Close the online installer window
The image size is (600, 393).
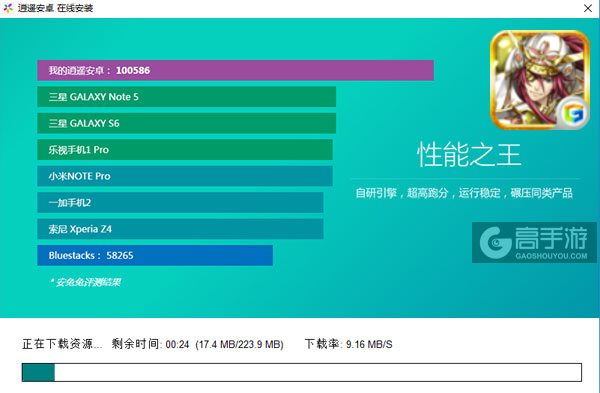click(x=588, y=8)
